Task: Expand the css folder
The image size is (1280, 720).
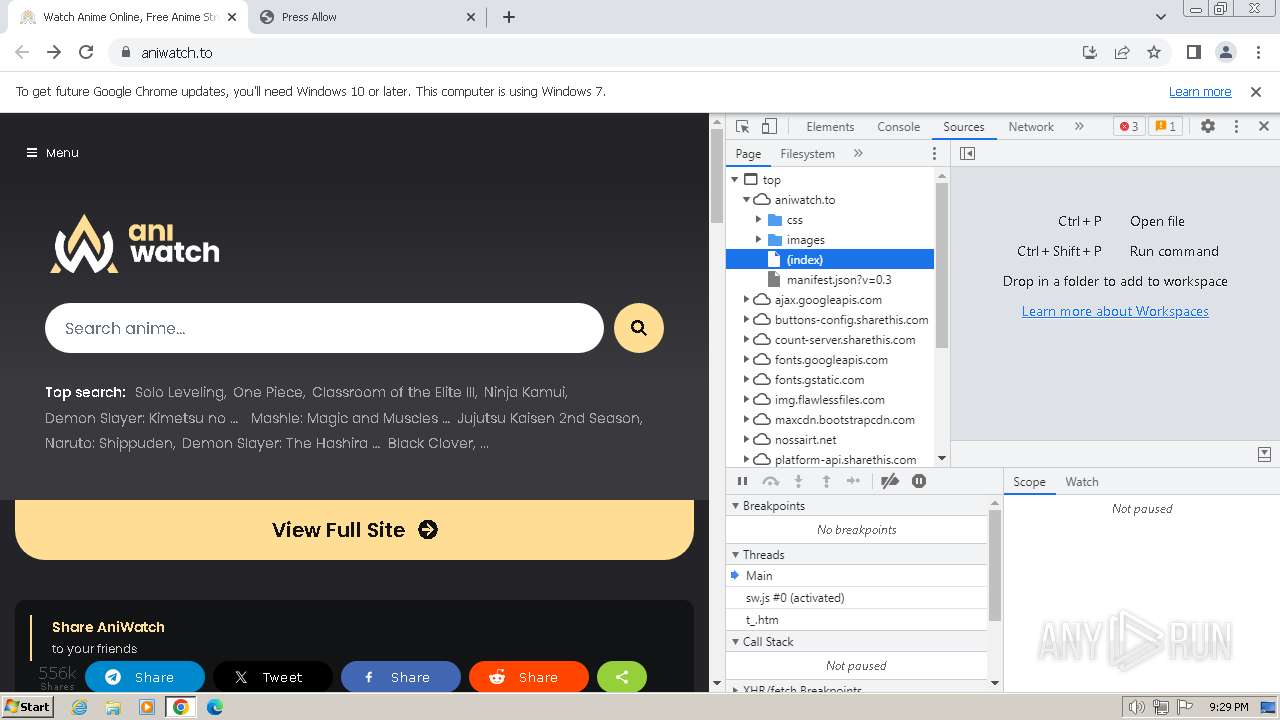Action: [759, 220]
